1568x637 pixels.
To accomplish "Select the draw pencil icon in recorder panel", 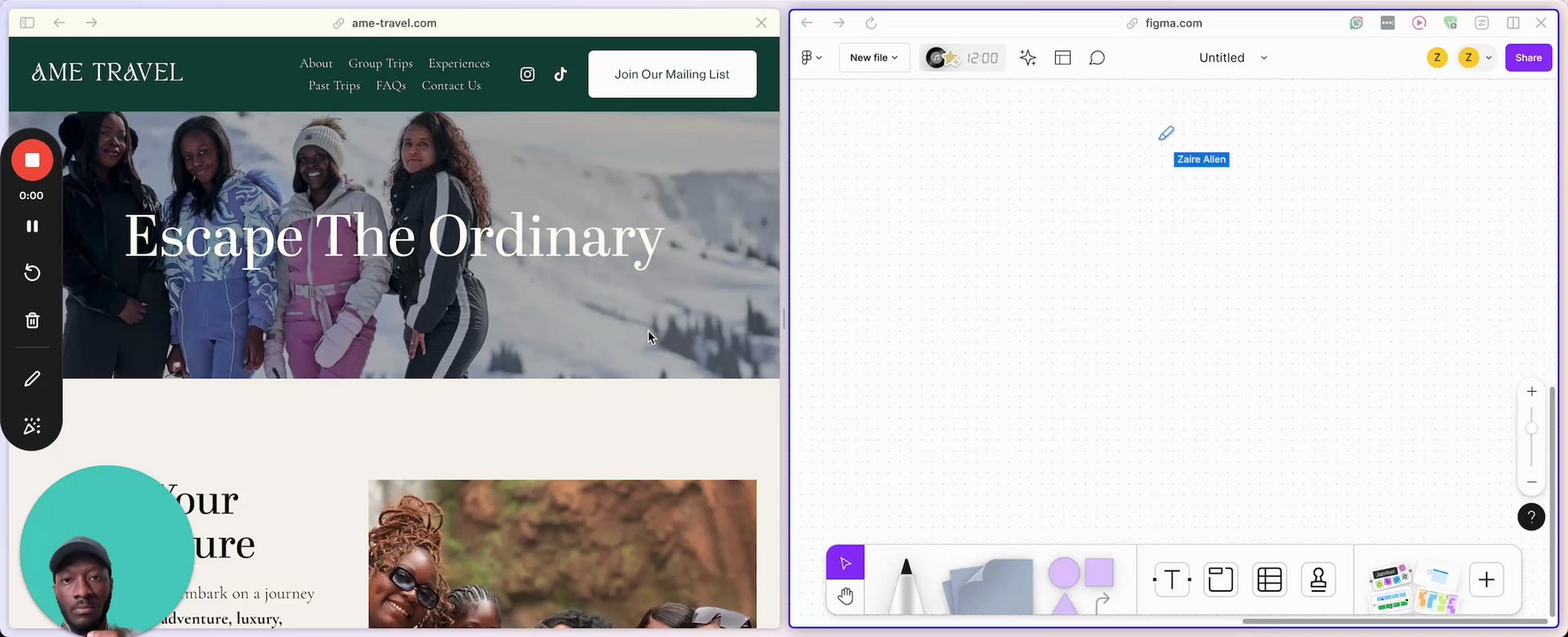I will pos(32,379).
